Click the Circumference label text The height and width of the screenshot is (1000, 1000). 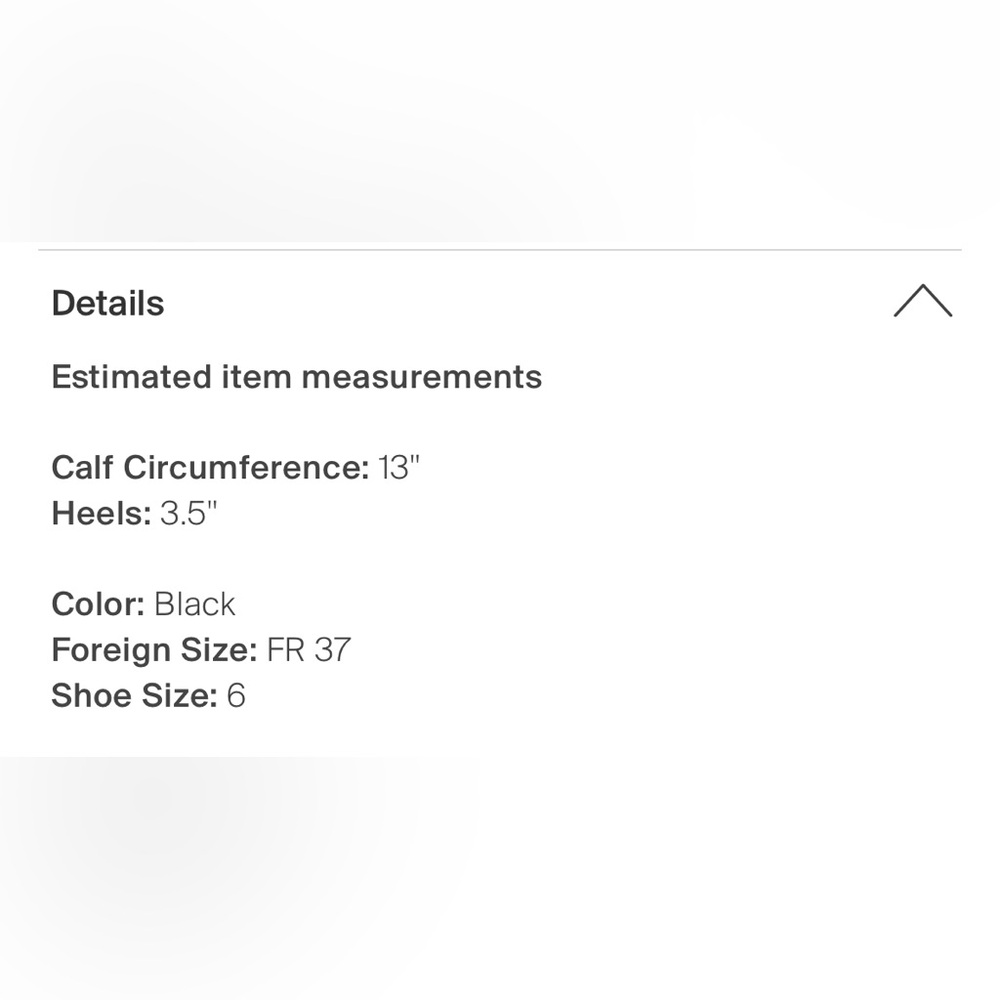tap(246, 467)
